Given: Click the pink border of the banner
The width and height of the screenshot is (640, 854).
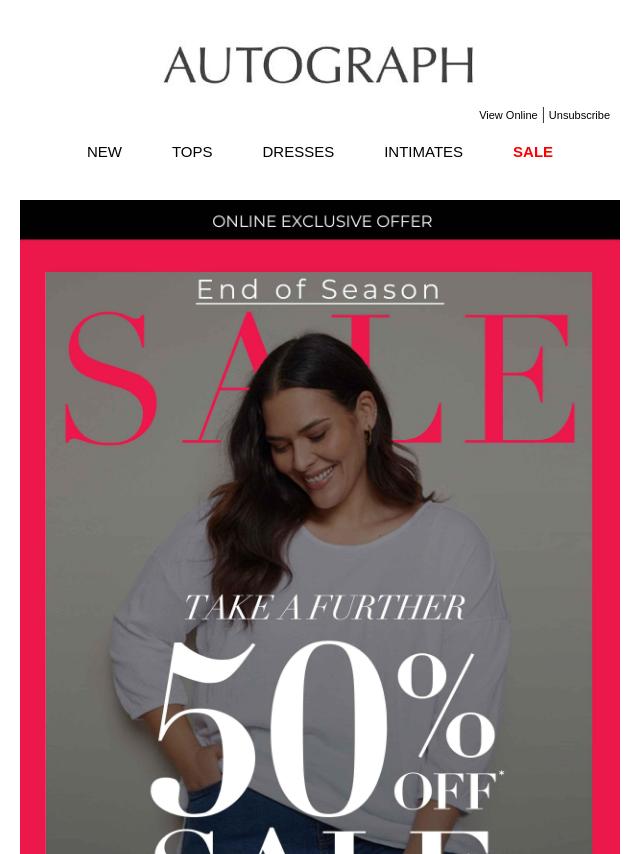Looking at the screenshot, I should click(x=33, y=545).
